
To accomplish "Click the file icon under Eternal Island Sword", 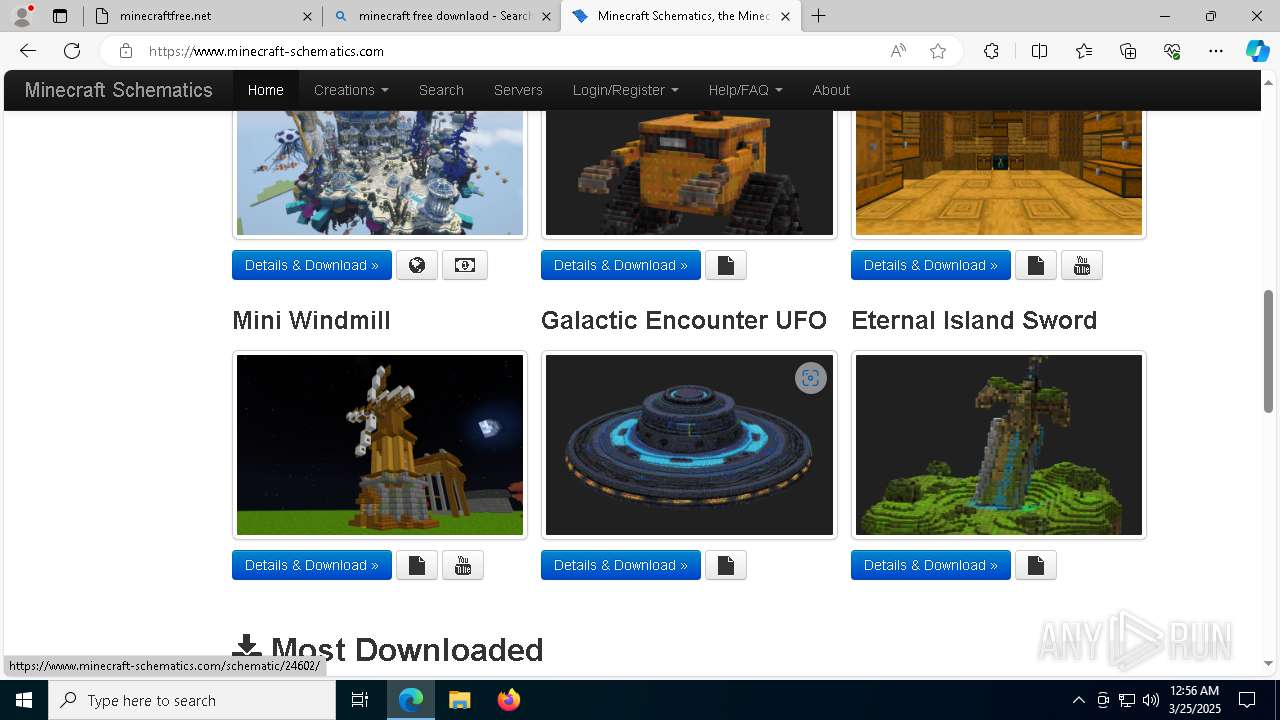I will [x=1036, y=565].
